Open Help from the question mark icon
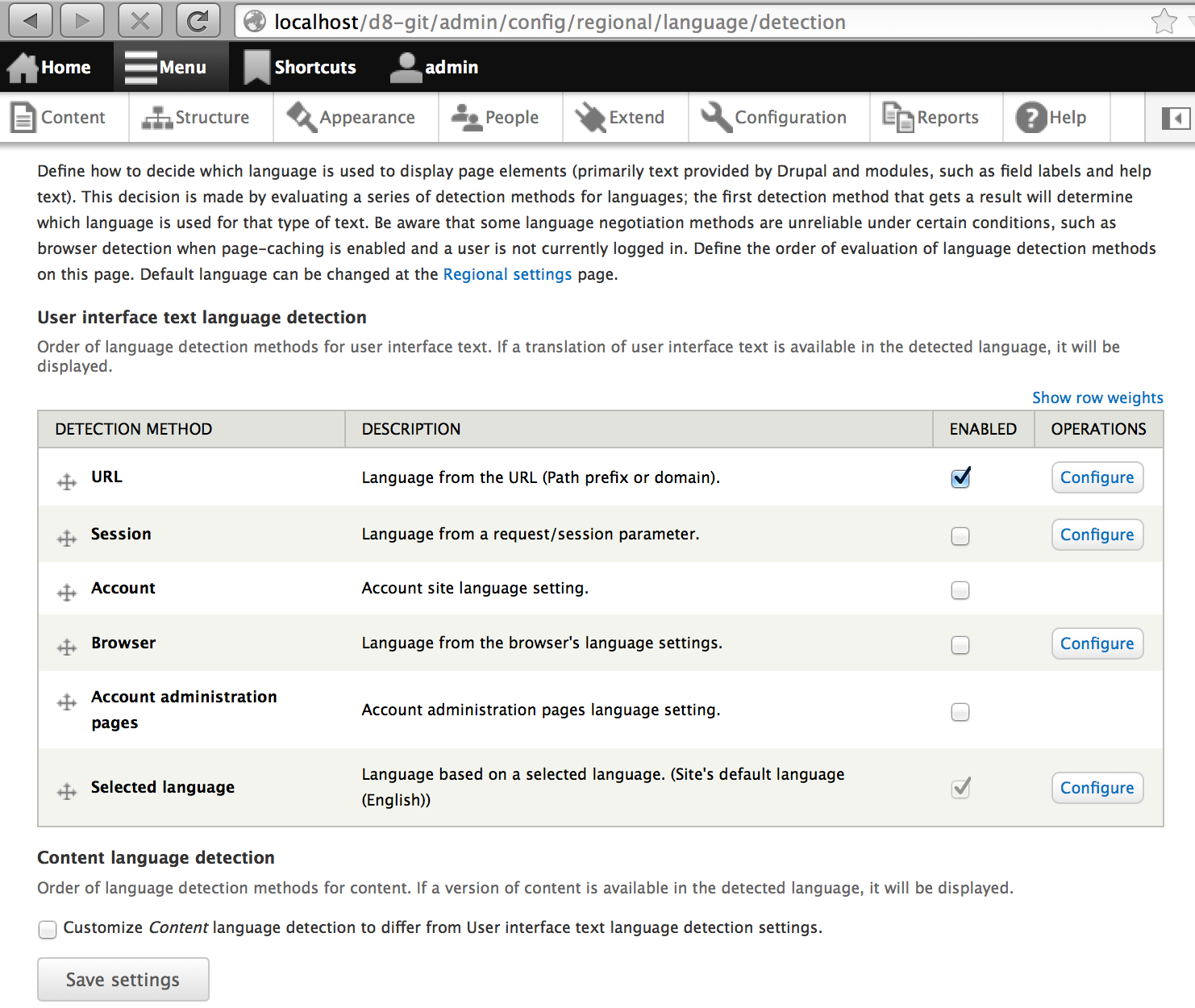This screenshot has width=1195, height=1008. pos(1031,118)
